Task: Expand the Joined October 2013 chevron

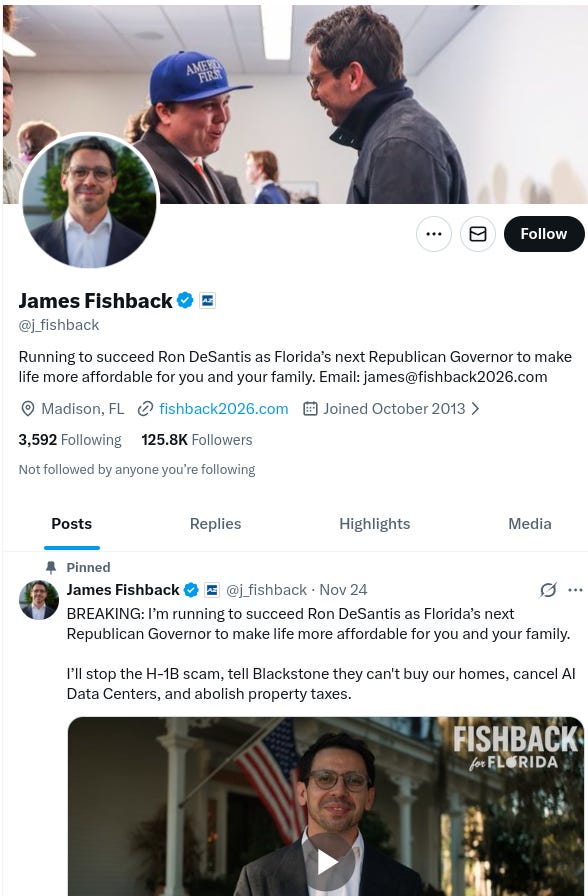Action: click(475, 409)
